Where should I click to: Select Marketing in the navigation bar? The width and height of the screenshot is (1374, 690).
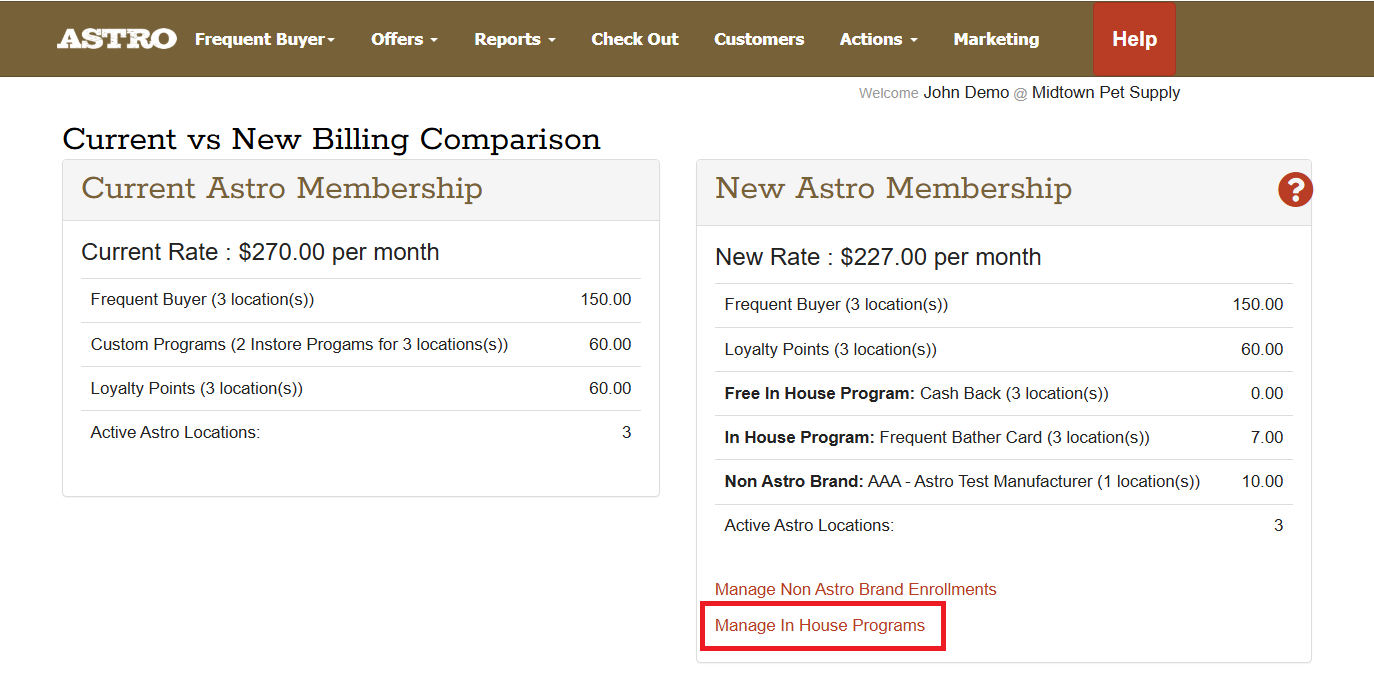click(x=995, y=39)
